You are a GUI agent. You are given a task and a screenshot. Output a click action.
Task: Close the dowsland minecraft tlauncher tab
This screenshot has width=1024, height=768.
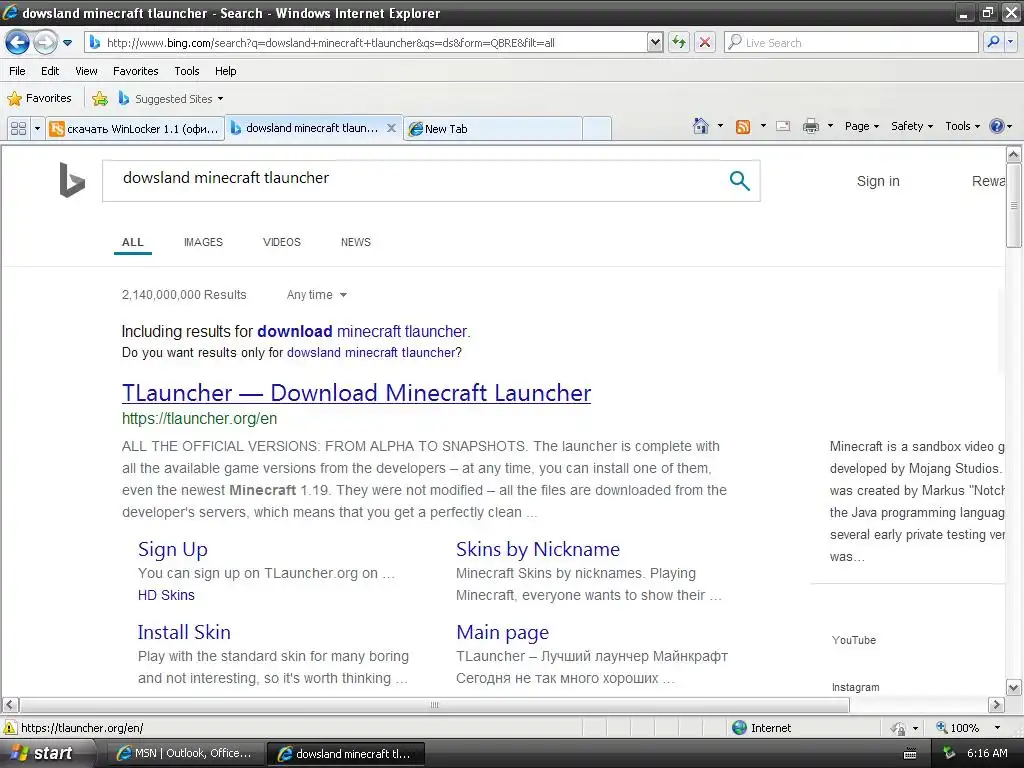point(391,128)
